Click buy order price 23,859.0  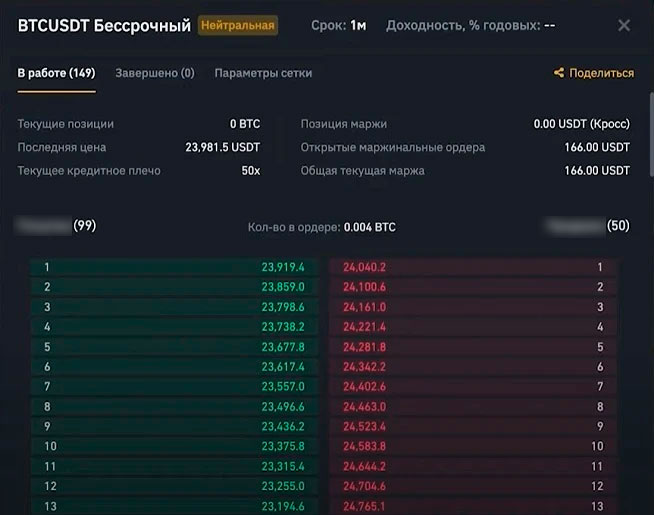(283, 287)
